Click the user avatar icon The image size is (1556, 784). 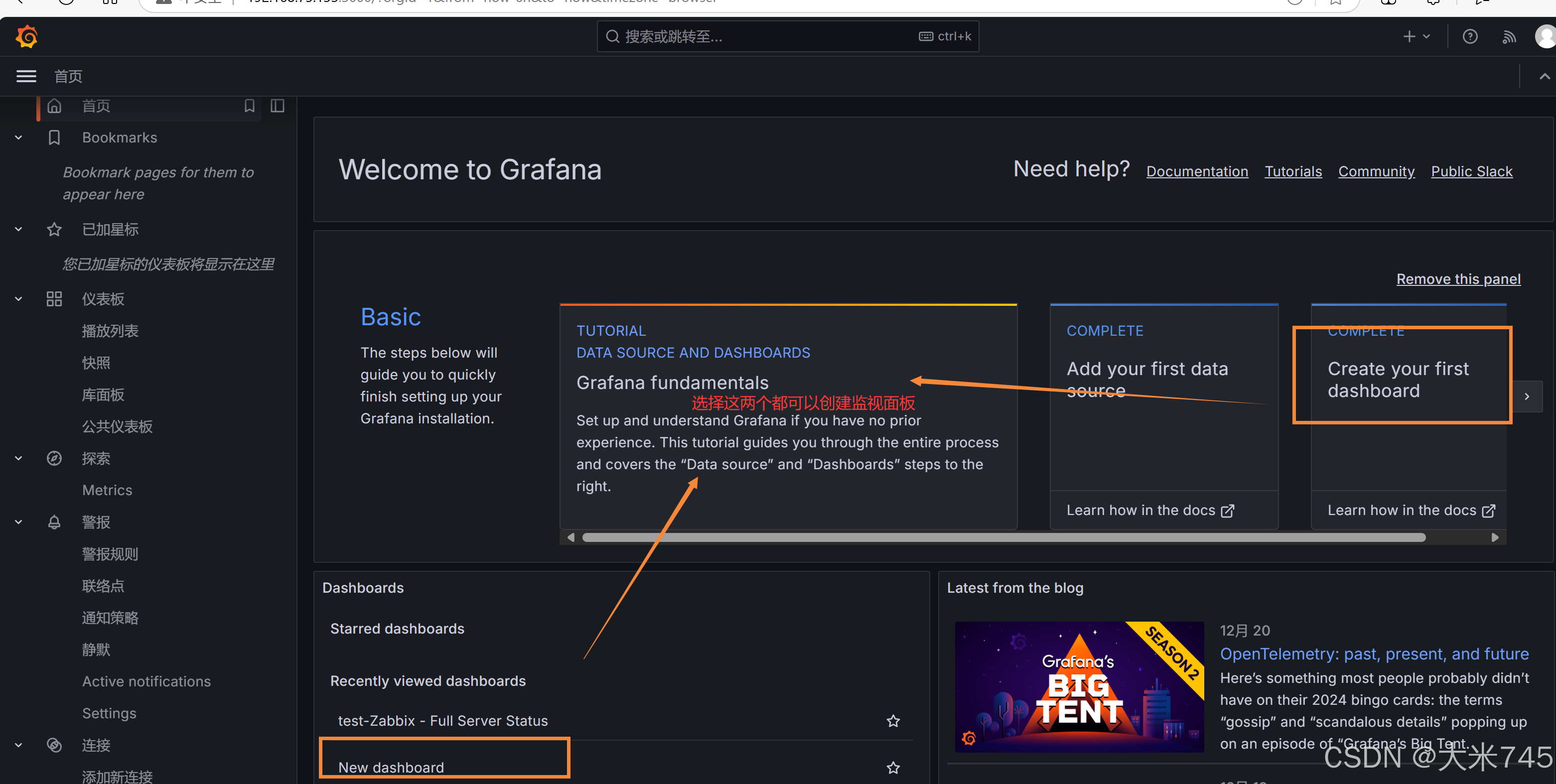pyautogui.click(x=1545, y=37)
